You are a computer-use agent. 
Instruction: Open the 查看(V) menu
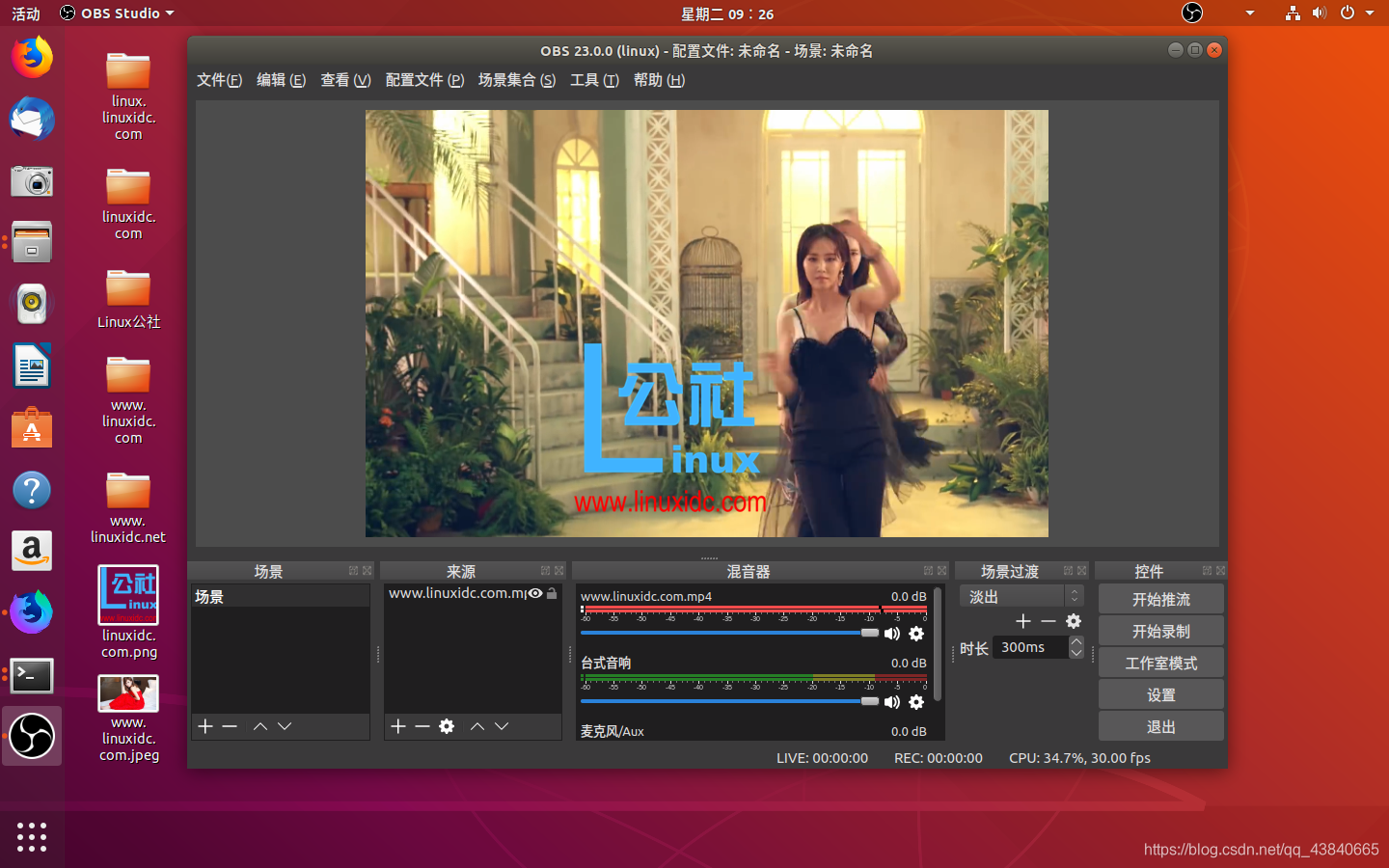click(x=345, y=80)
